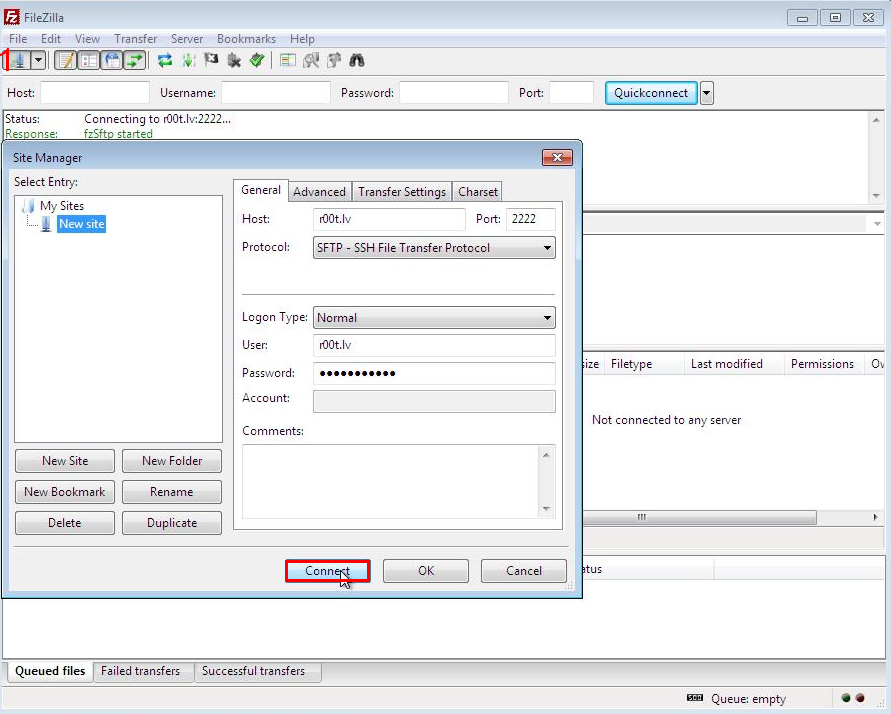Open the Bookmarks menu

[x=246, y=39]
